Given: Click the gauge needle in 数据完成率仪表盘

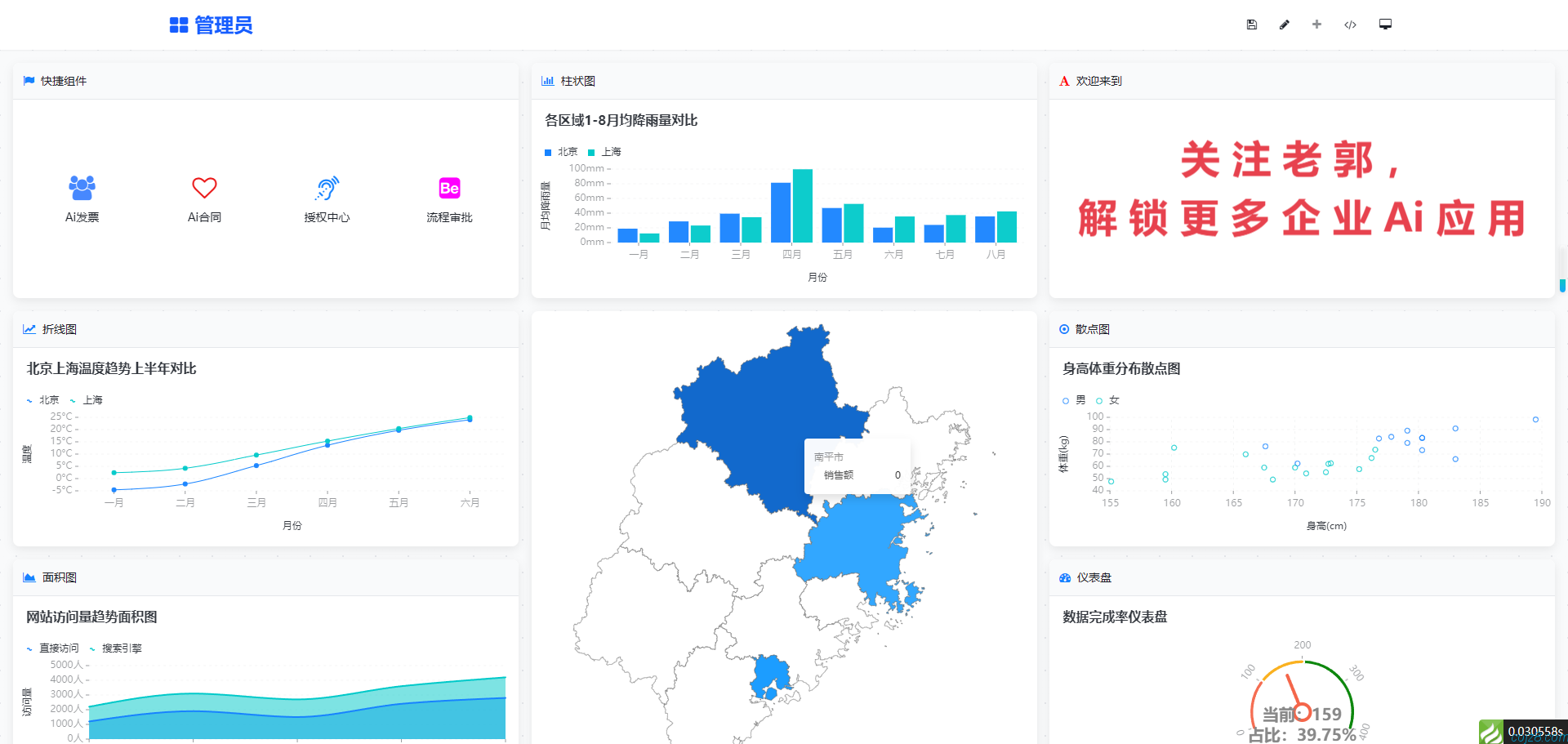Looking at the screenshot, I should pyautogui.click(x=1293, y=691).
